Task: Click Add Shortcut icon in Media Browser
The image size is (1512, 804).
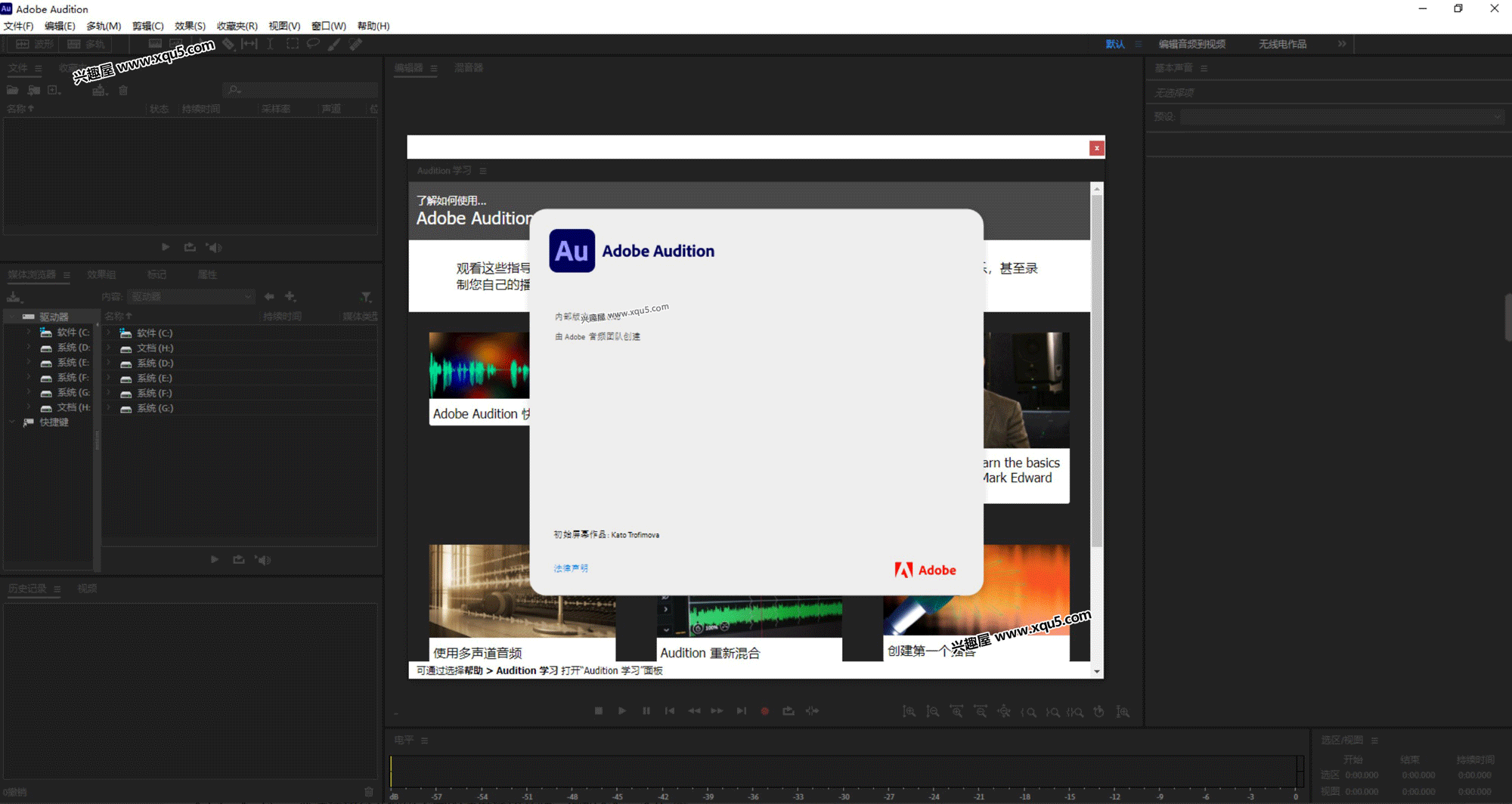Action: [x=290, y=297]
